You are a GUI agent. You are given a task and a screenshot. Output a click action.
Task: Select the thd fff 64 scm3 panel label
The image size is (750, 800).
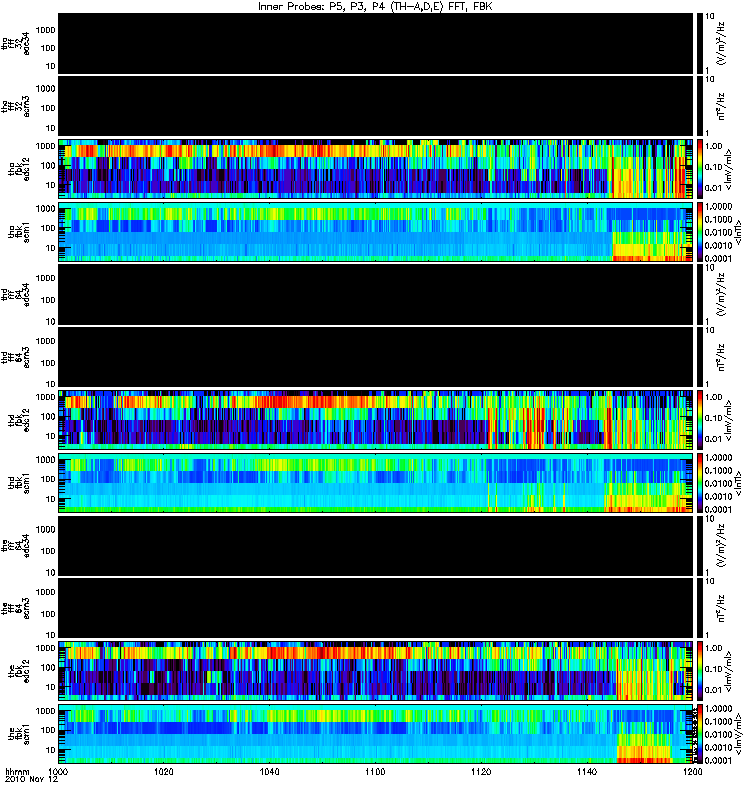[x=16, y=357]
